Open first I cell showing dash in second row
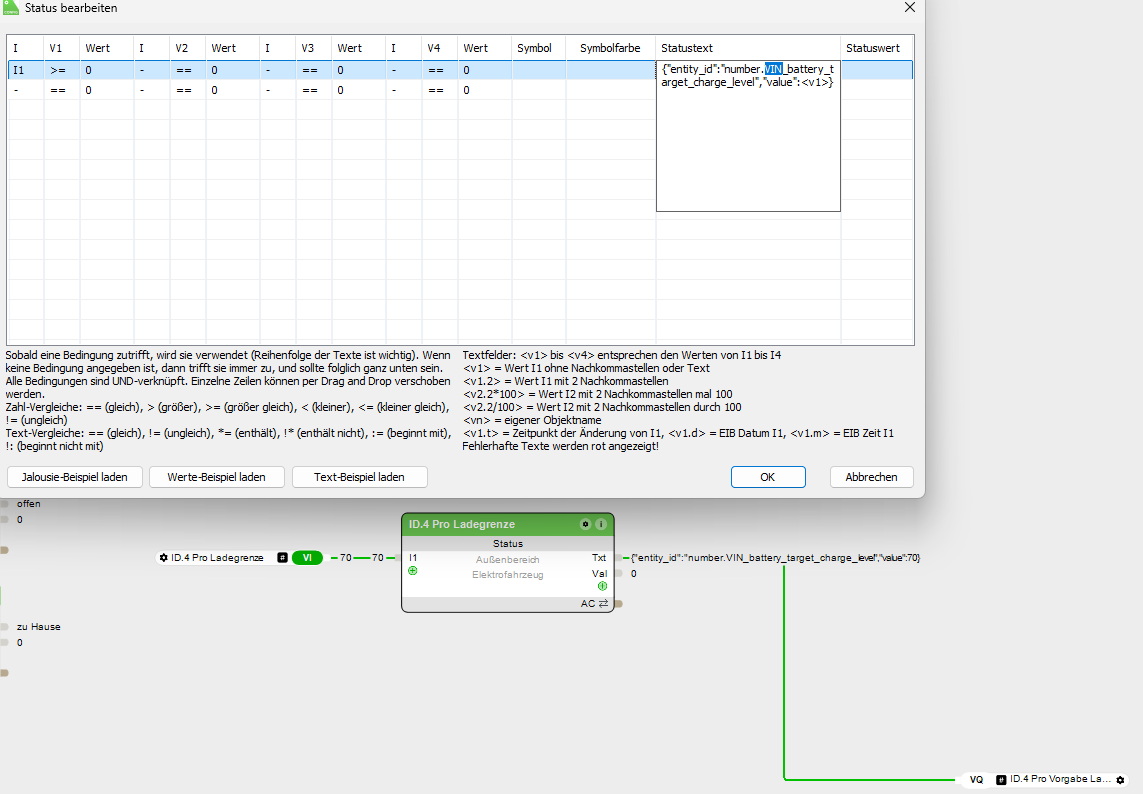1143x794 pixels. click(26, 90)
